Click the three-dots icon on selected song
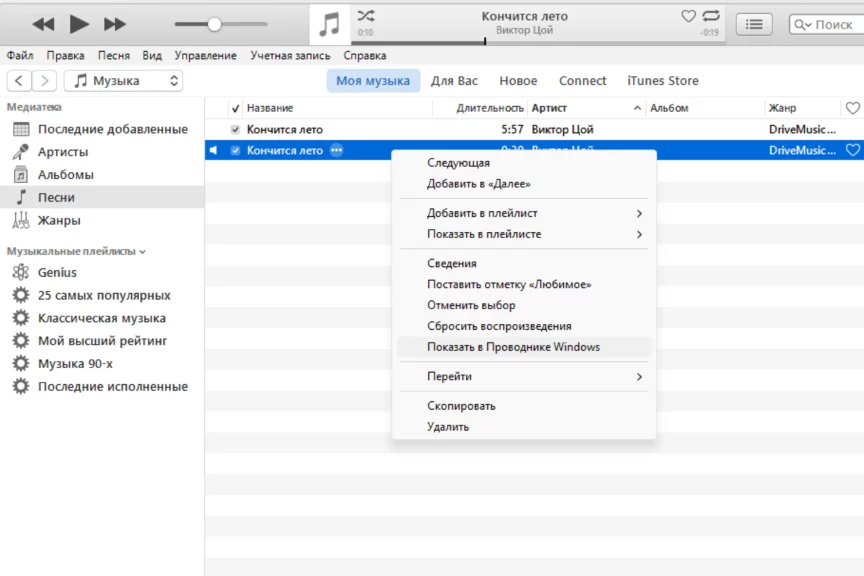 pos(336,150)
